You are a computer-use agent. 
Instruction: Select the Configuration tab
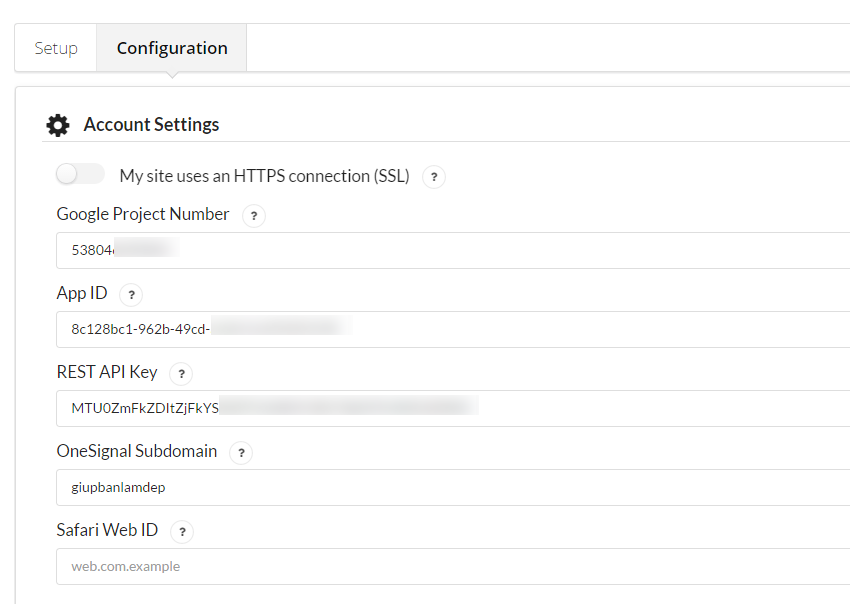[x=172, y=48]
